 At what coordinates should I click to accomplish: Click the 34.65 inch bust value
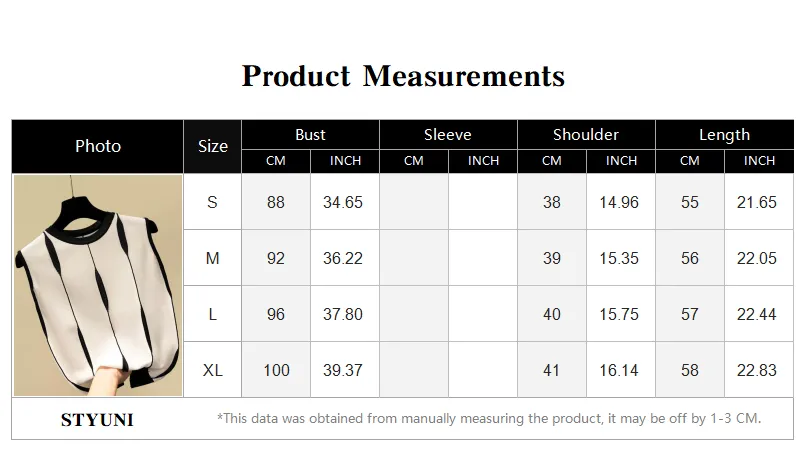pos(343,202)
